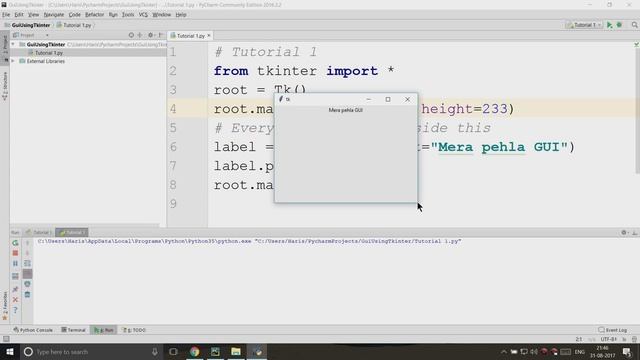Open Project panel settings gear icon

click(151, 35)
